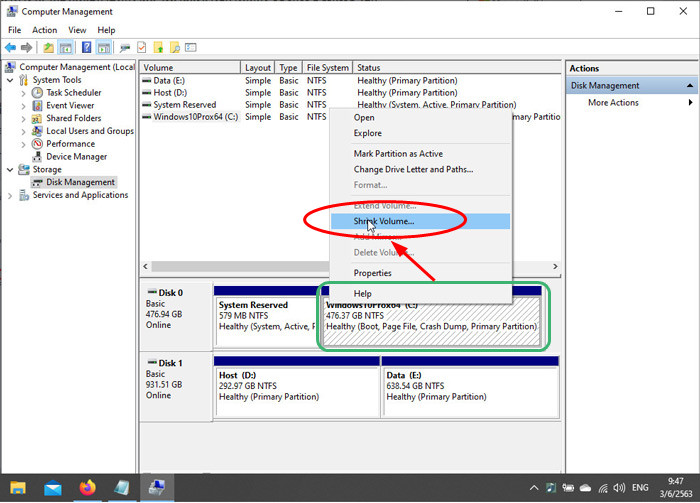Viewport: 700px width, 503px height.
Task: Expand the Local Users and Groups arrow
Action: pos(23,132)
